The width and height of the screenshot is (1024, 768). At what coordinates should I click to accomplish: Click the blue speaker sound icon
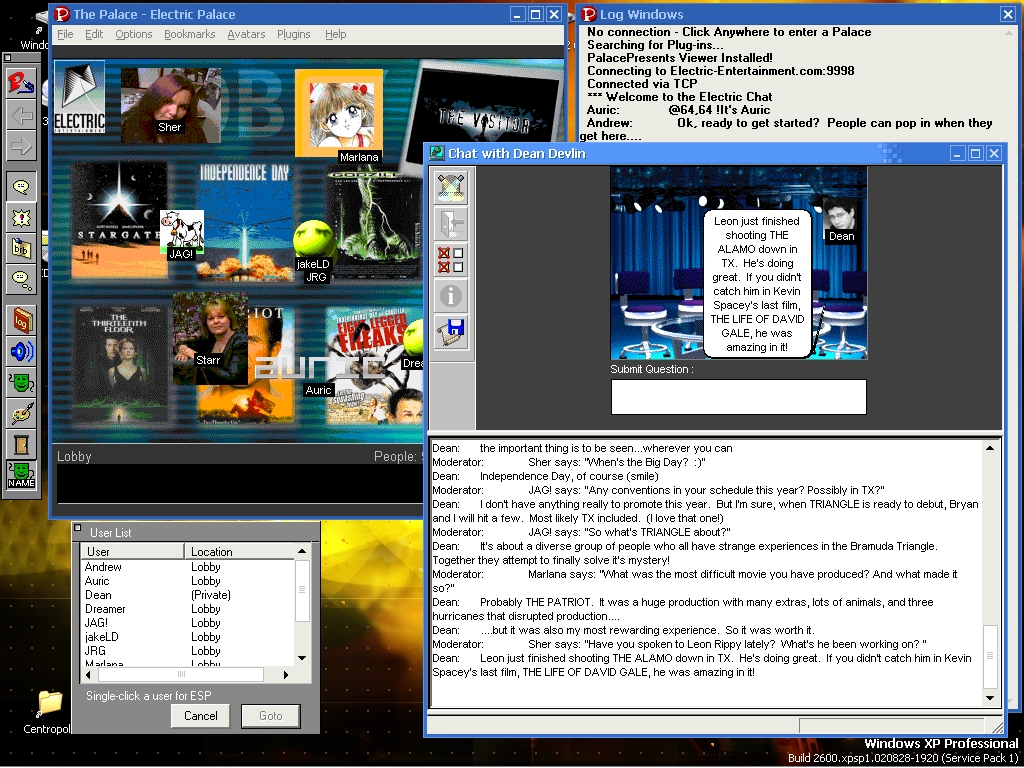click(x=22, y=350)
